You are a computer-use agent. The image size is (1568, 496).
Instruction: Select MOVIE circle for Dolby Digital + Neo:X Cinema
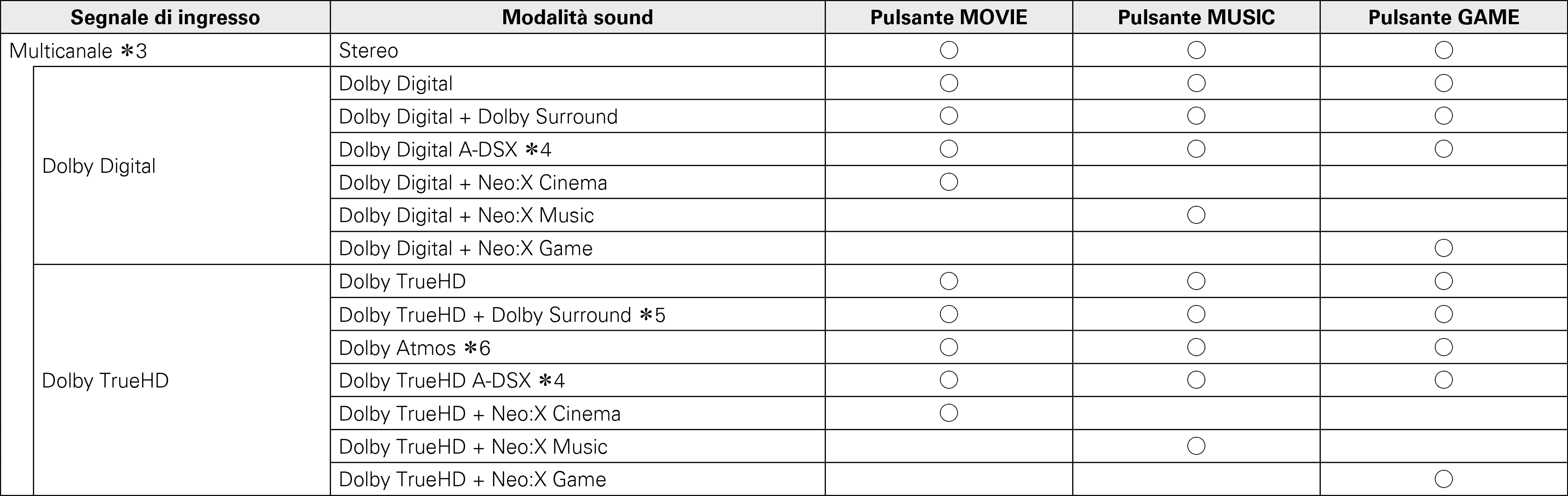click(948, 182)
